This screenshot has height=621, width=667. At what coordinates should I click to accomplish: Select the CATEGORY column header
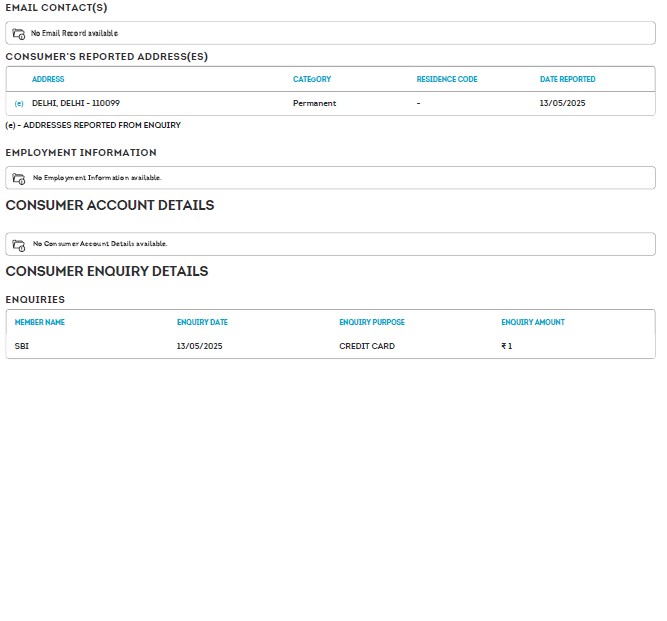coord(311,79)
